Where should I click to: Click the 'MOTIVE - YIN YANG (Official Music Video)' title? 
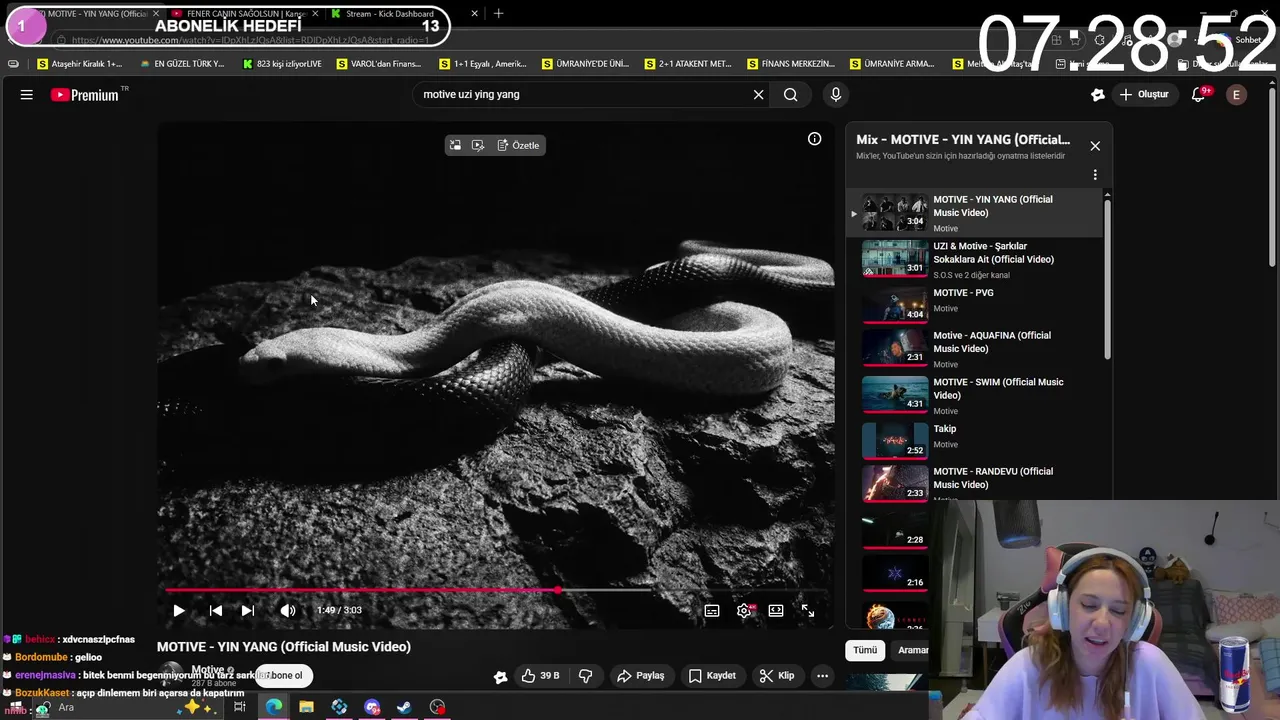click(x=284, y=647)
